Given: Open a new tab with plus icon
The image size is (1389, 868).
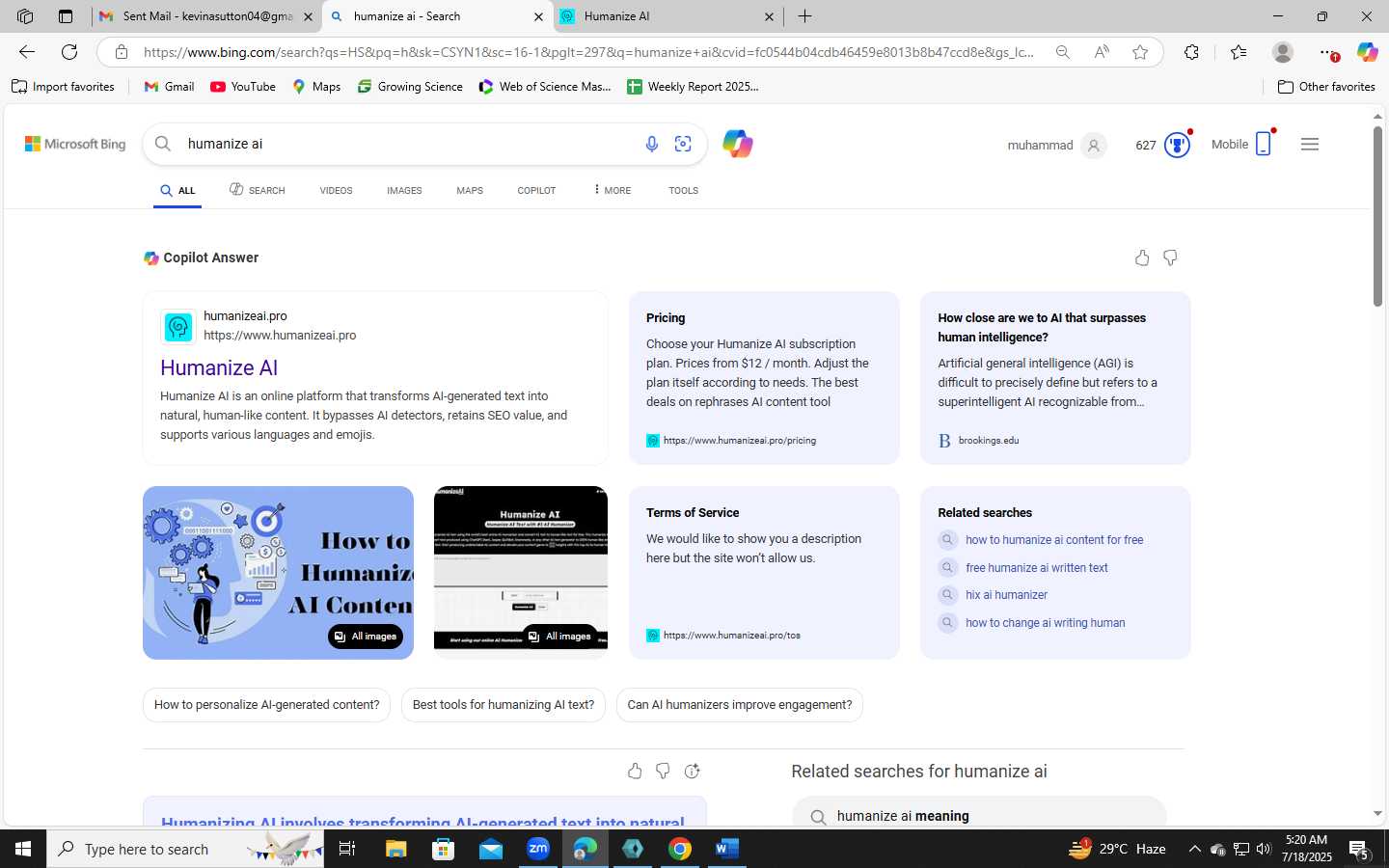Looking at the screenshot, I should point(804,16).
